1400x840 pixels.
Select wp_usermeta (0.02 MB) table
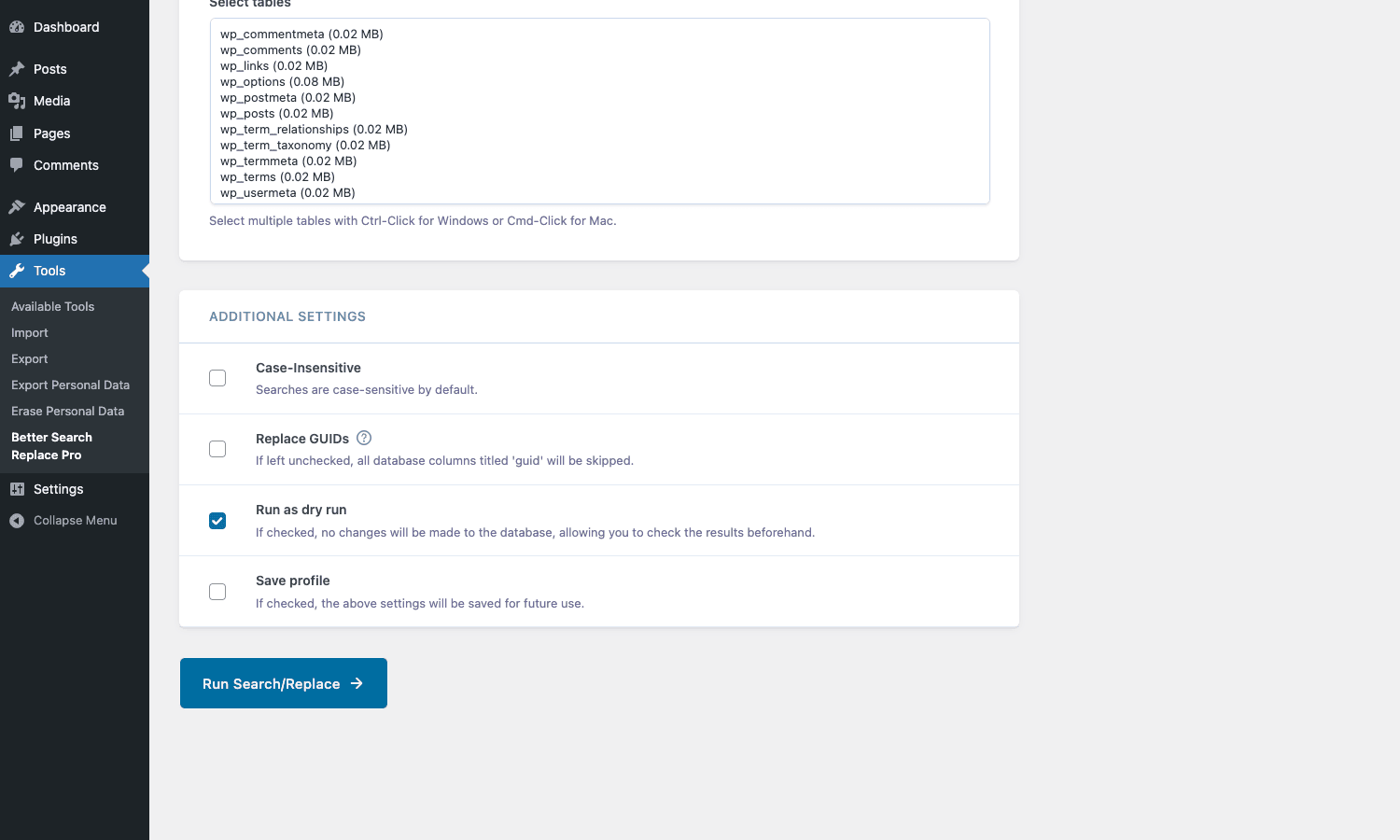click(287, 192)
